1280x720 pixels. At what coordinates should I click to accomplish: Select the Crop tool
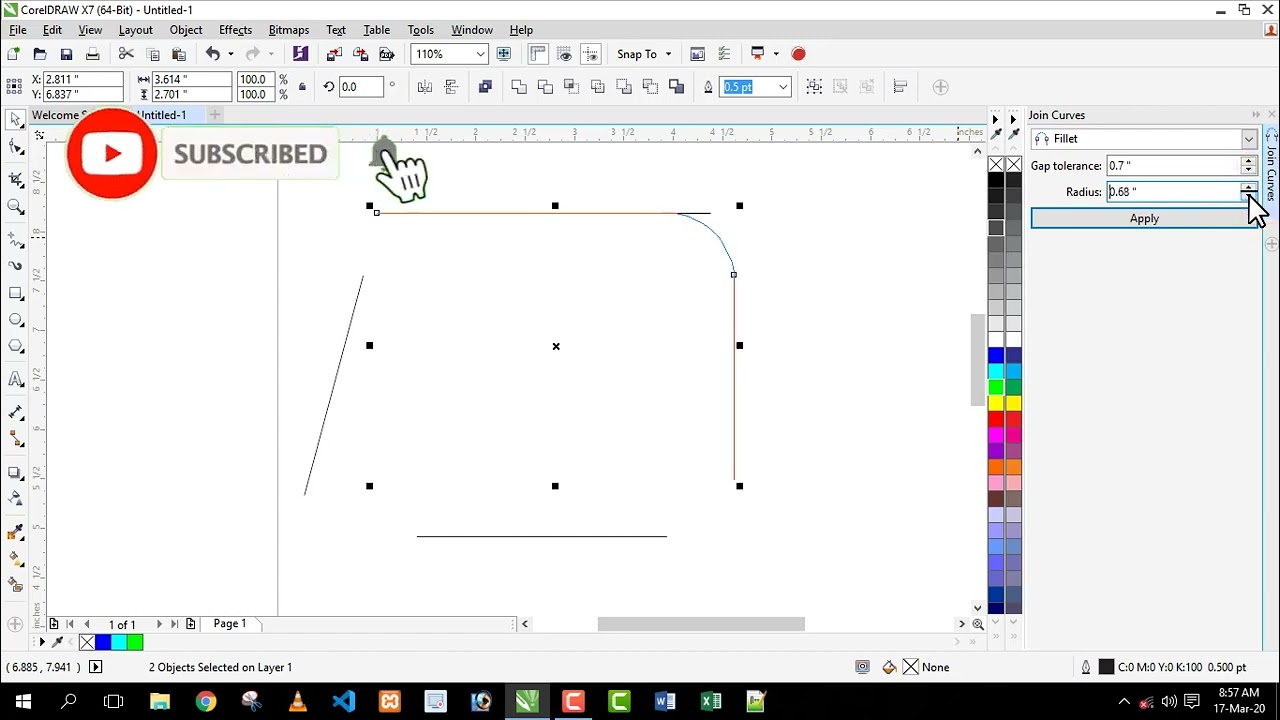tap(16, 180)
